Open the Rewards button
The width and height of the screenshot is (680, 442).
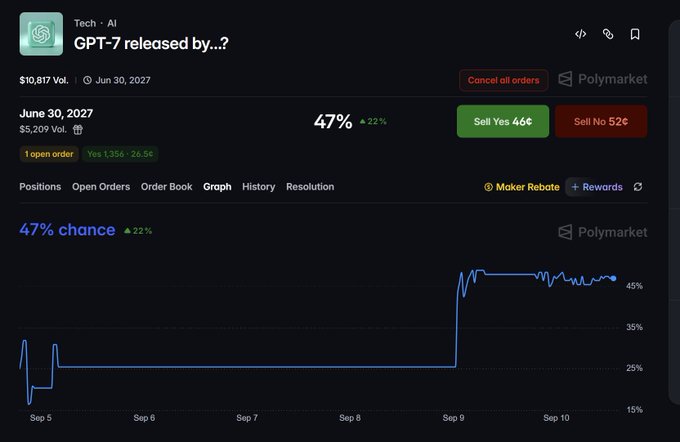pyautogui.click(x=597, y=187)
